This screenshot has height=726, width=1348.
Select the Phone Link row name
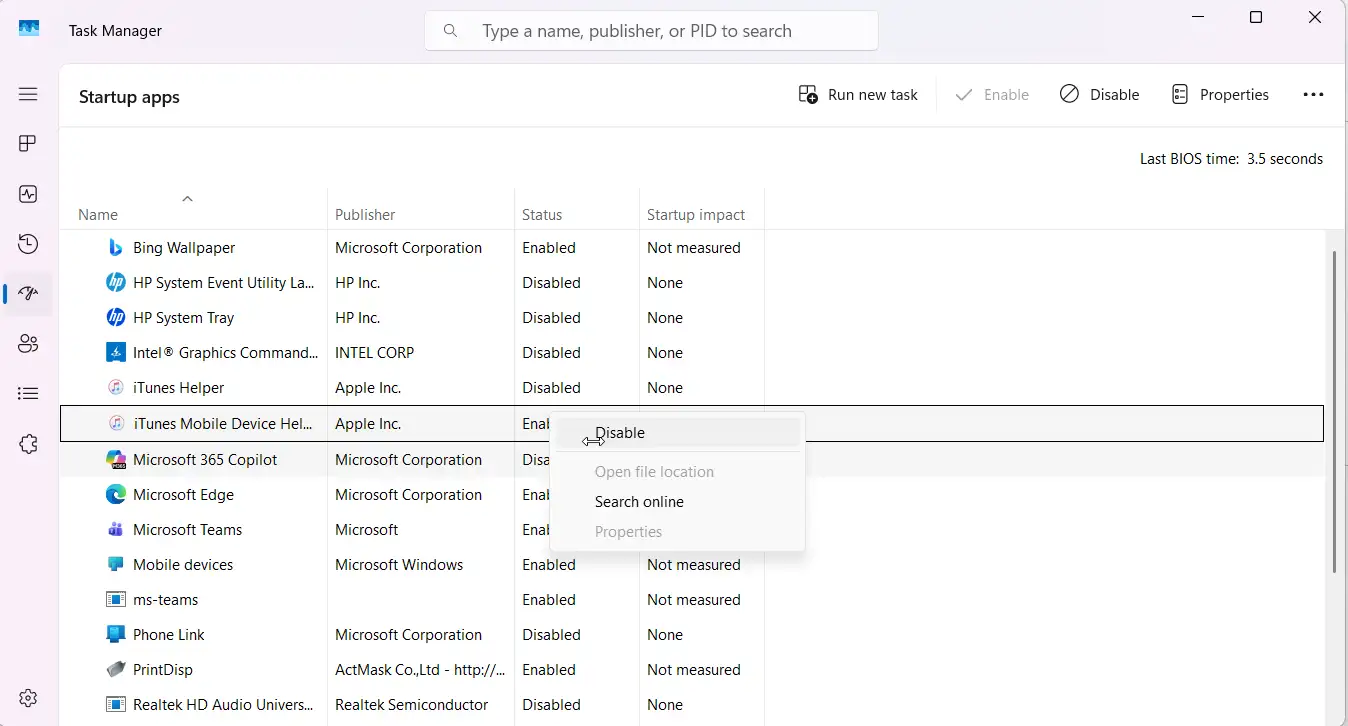coord(168,634)
